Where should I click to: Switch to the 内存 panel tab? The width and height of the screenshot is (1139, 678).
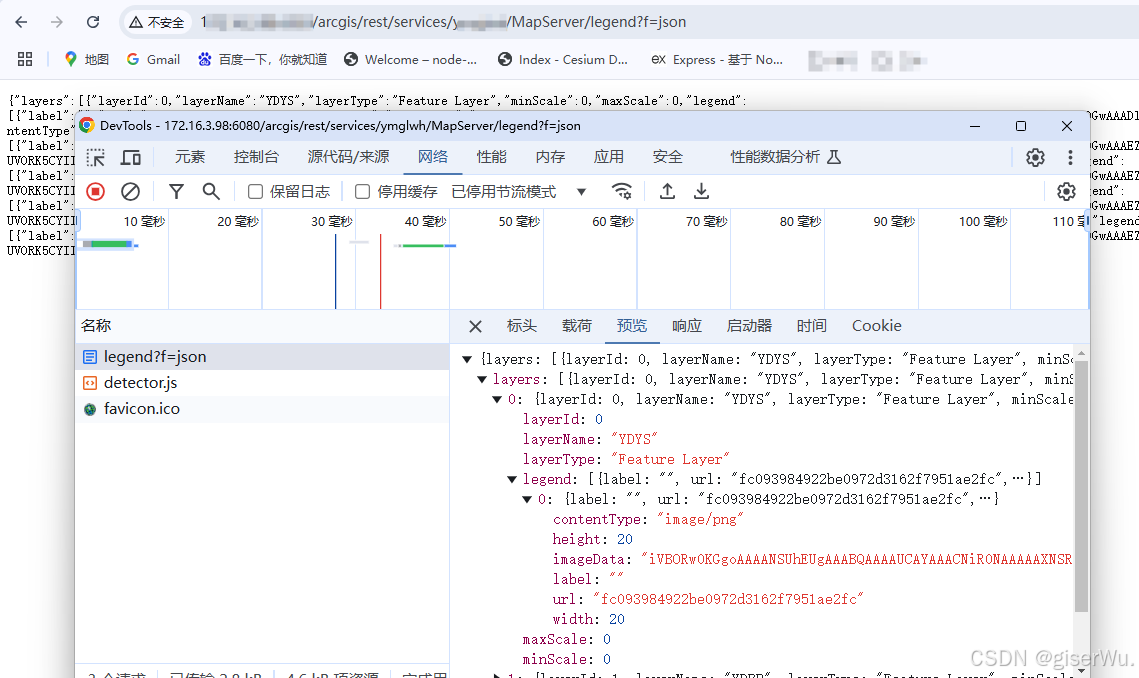pos(550,157)
